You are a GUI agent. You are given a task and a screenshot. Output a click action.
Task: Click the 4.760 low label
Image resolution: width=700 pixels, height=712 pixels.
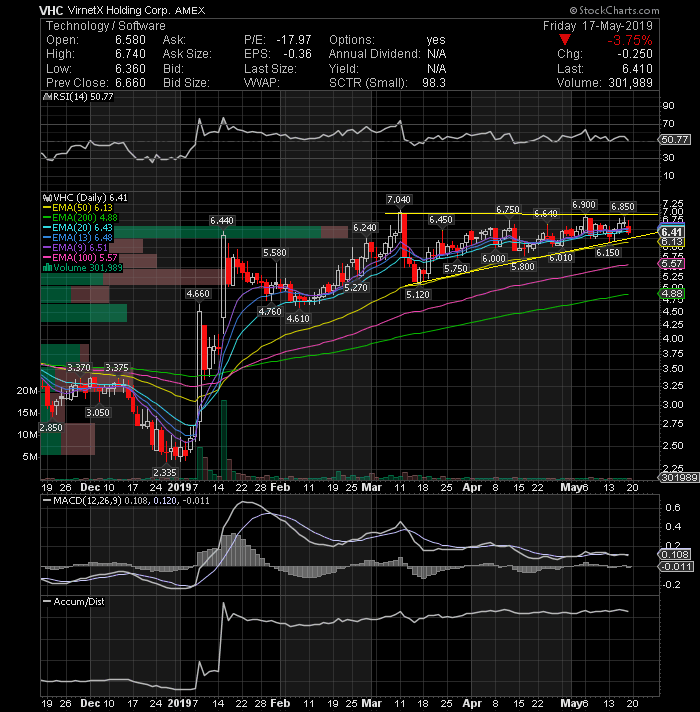click(x=270, y=312)
